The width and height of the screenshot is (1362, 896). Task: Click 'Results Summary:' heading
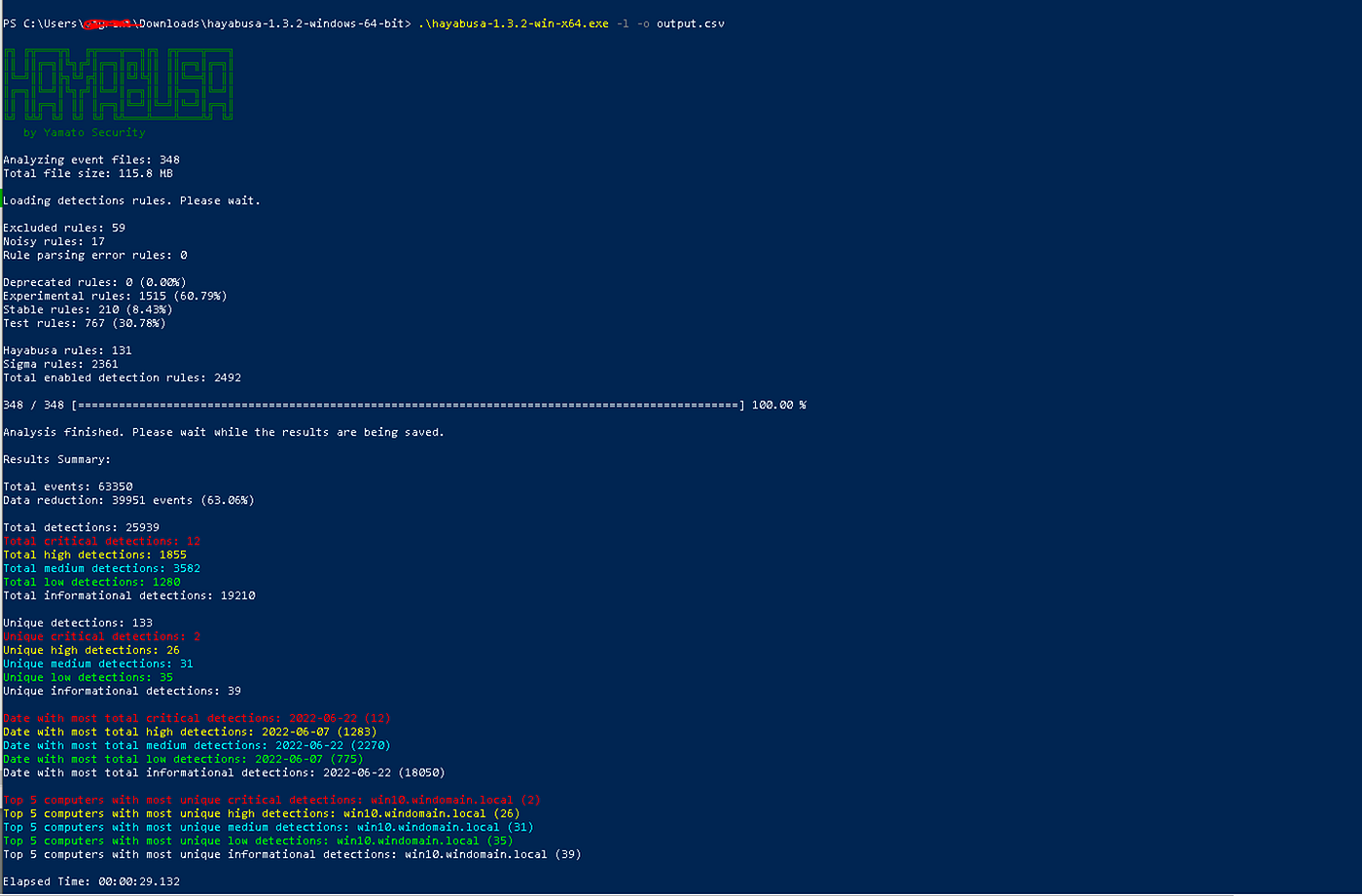click(x=57, y=459)
